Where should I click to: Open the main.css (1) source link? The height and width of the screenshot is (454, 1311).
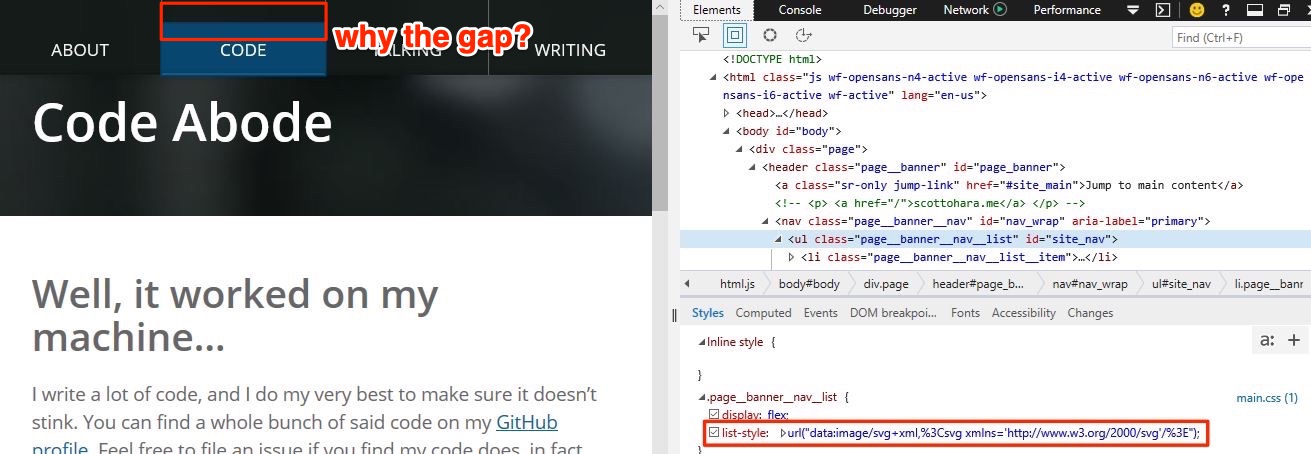(x=1267, y=397)
